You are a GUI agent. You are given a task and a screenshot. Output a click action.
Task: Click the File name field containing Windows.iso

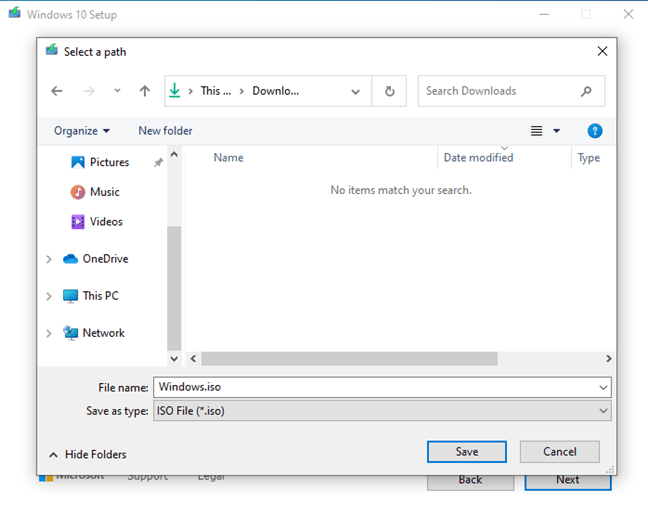[x=376, y=387]
